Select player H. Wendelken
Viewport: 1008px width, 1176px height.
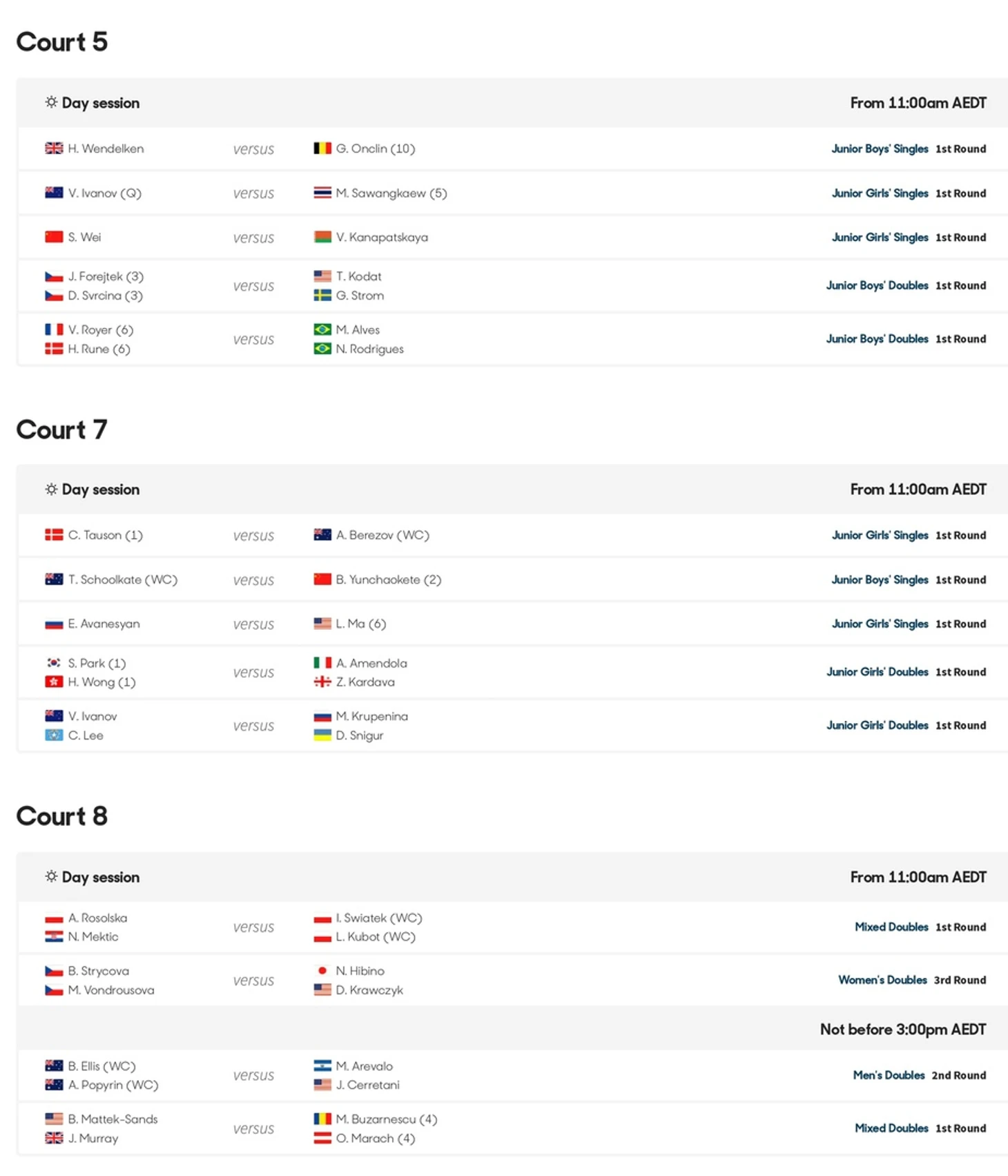[106, 148]
